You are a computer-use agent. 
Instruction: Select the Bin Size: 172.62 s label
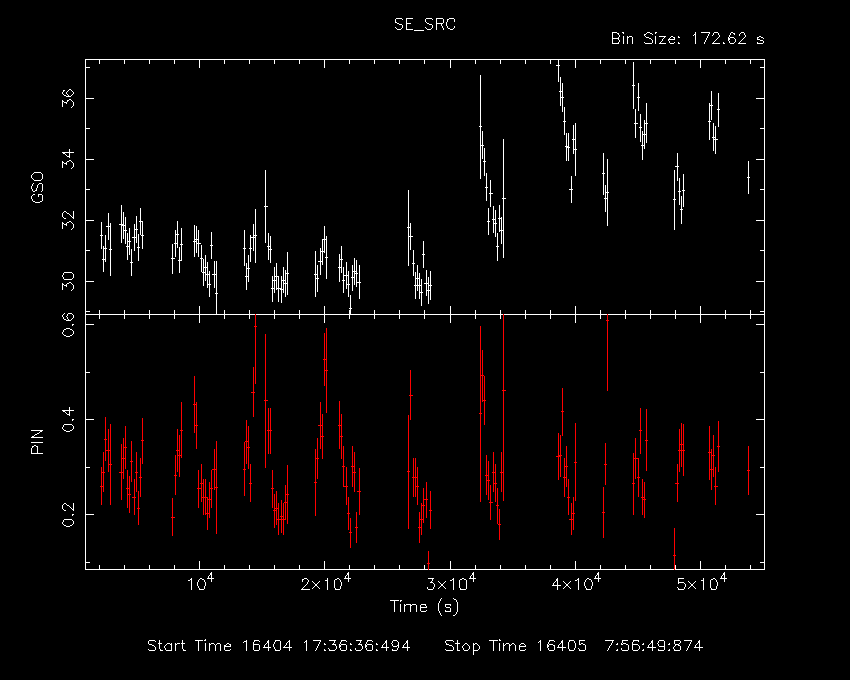point(687,39)
